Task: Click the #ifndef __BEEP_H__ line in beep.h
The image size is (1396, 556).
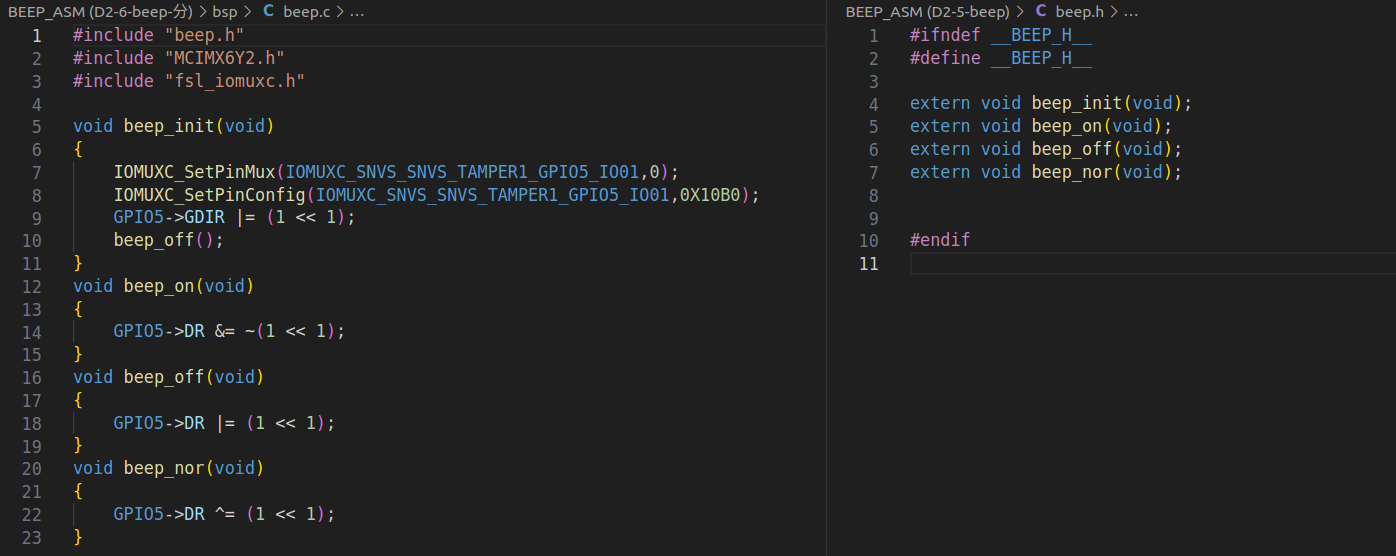Action: [x=1001, y=35]
